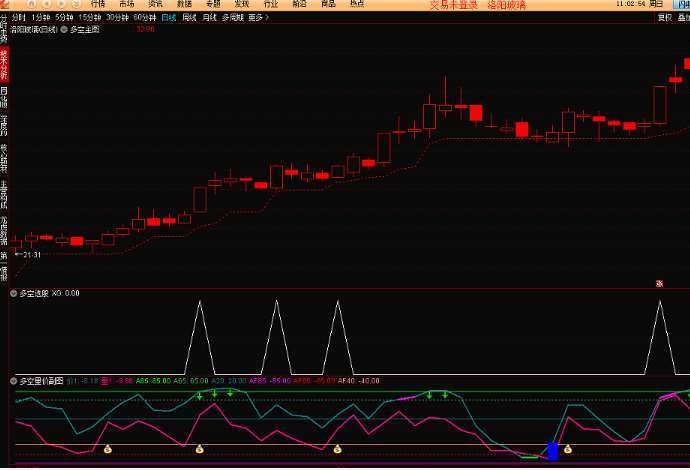Screen dimensions: 690x470
Task: Toggle the 多空主图 indicator circle button
Action: pos(65,31)
